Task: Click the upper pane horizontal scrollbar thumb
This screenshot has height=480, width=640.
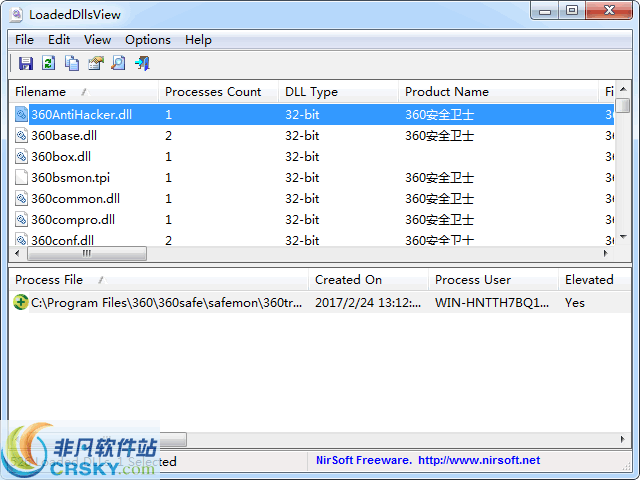Action: coord(87,253)
